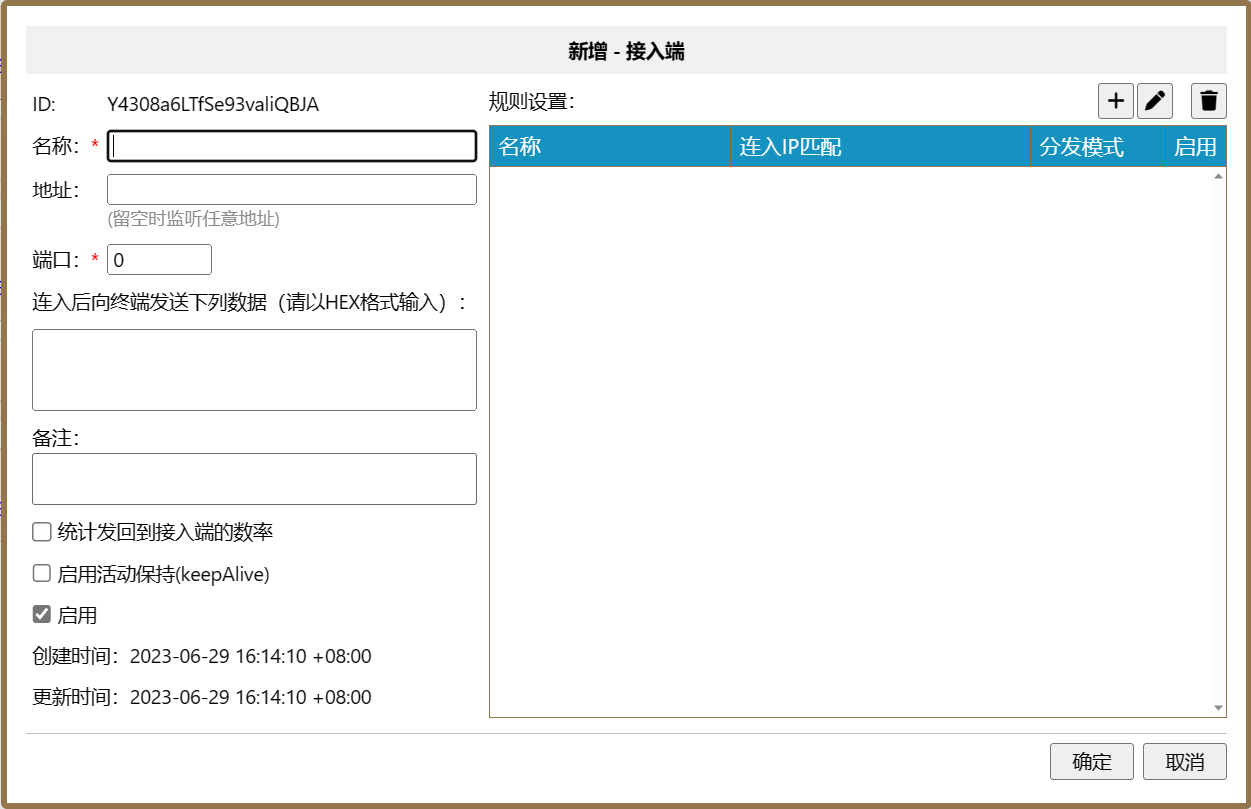Select the 端口 input field
1251x809 pixels.
point(159,260)
